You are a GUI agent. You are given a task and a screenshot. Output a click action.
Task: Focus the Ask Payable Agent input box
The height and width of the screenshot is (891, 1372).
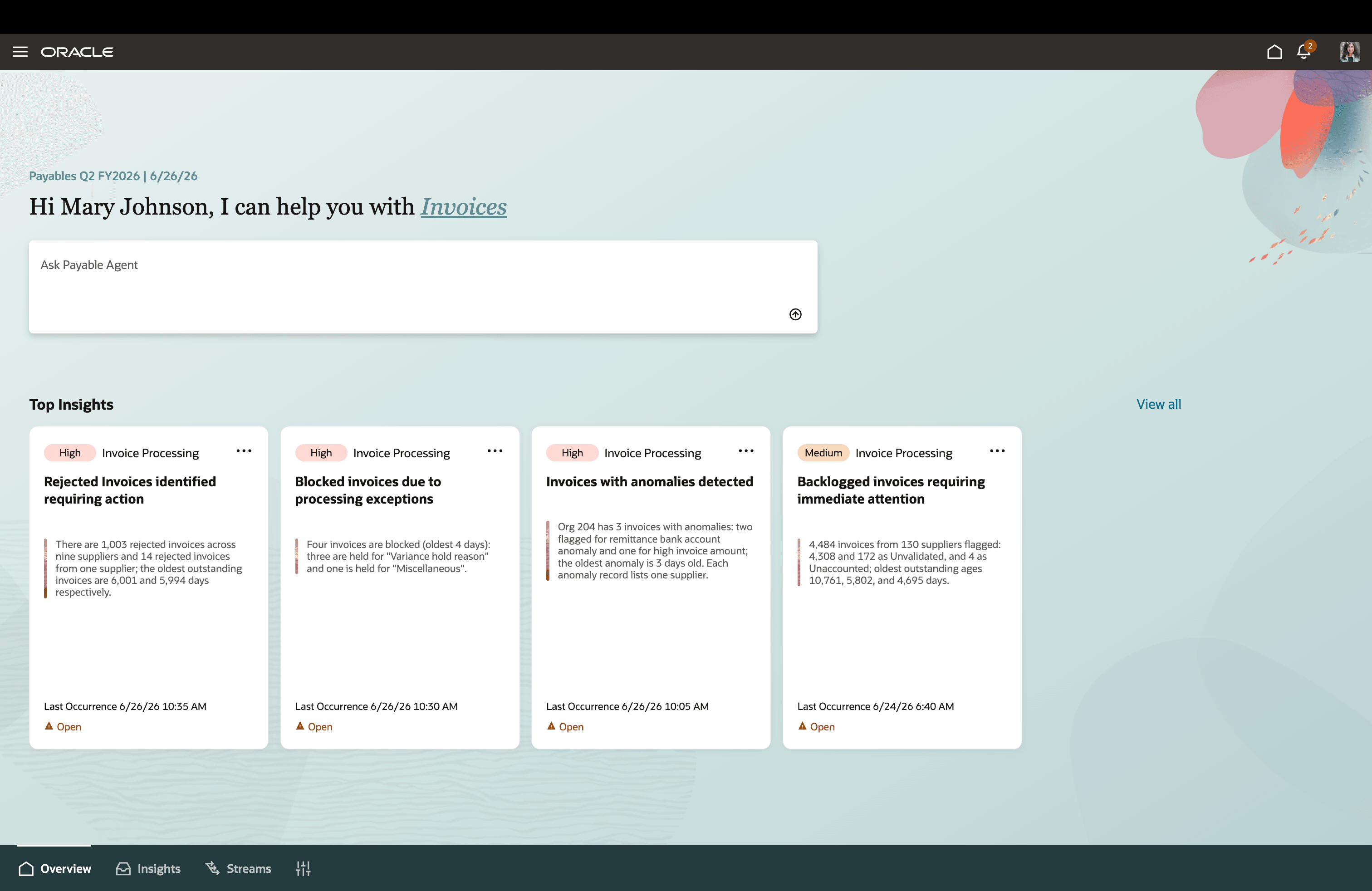(423, 286)
